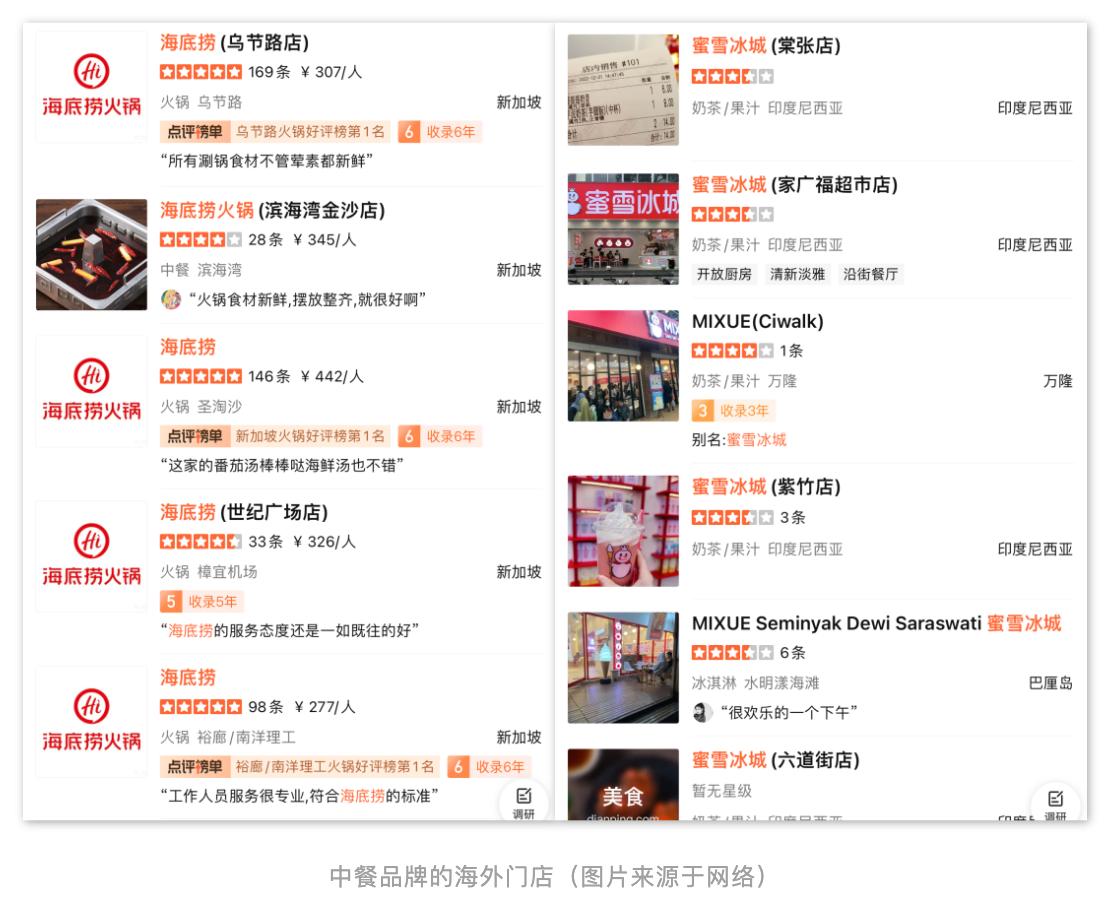This screenshot has height=908, width=1106.
Task: Open the 蜜雪冰城 (棠张店) listing title
Action: tap(766, 46)
